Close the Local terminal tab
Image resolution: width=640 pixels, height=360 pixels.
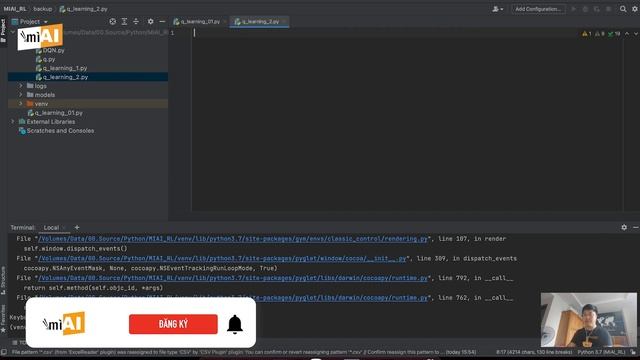(x=64, y=227)
